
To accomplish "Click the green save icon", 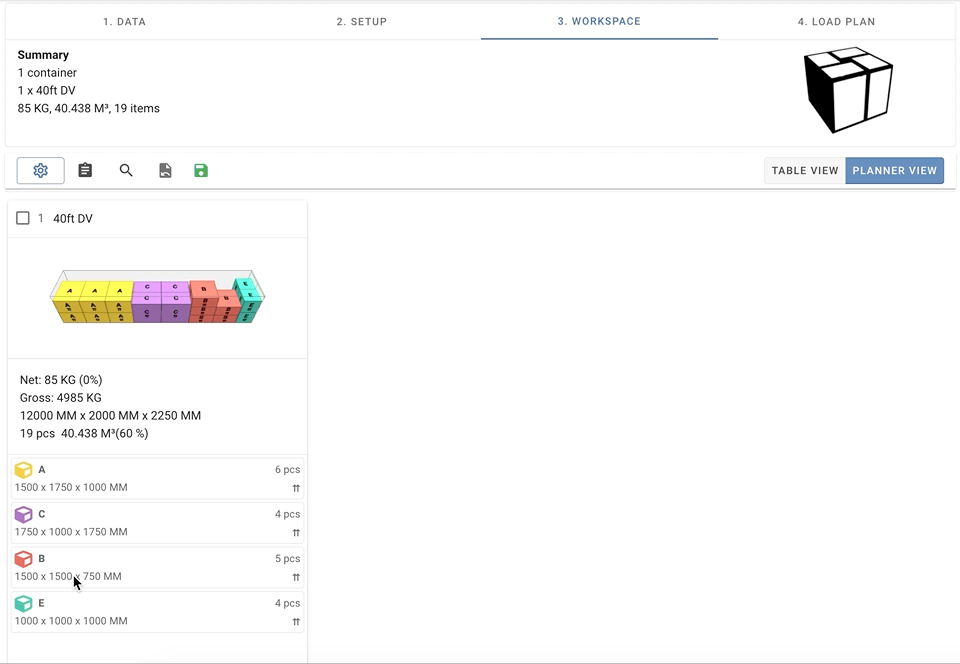I will pos(201,171).
